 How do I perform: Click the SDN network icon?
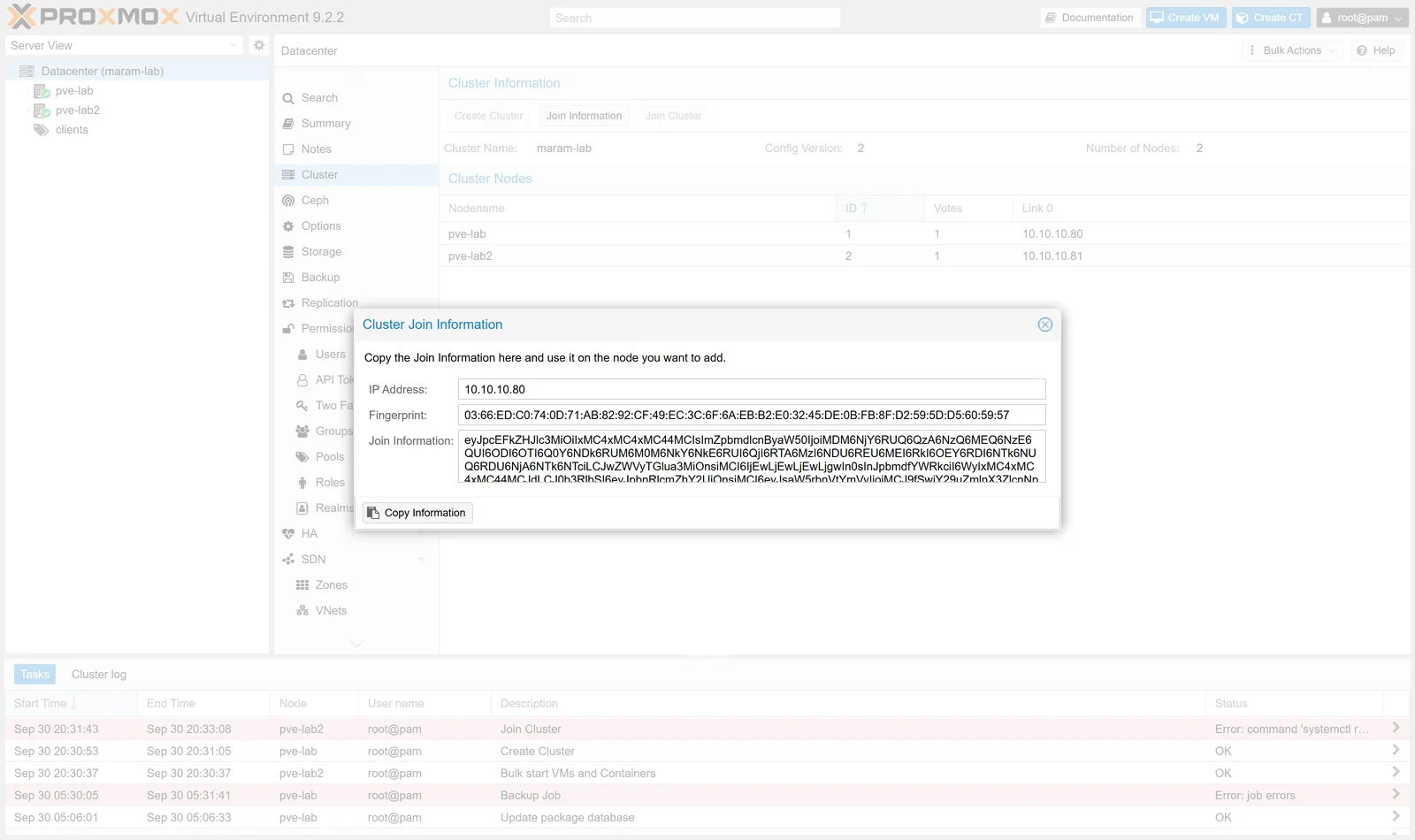[288, 560]
